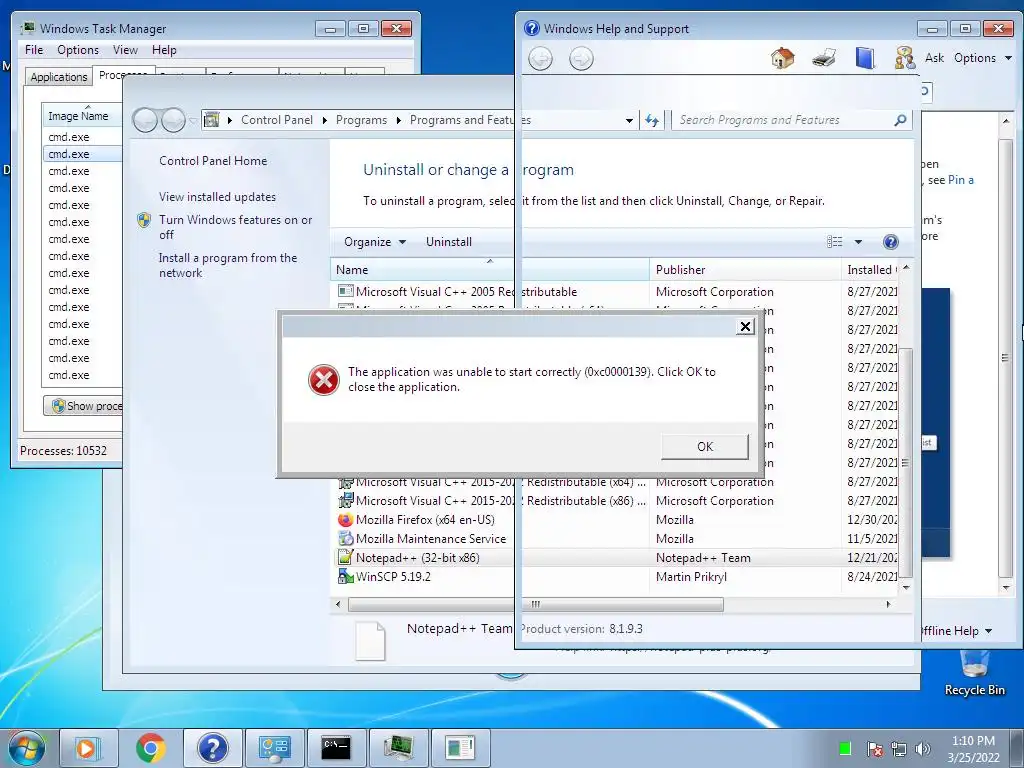Change the view using the views icon
This screenshot has width=1024, height=768.
pos(835,242)
